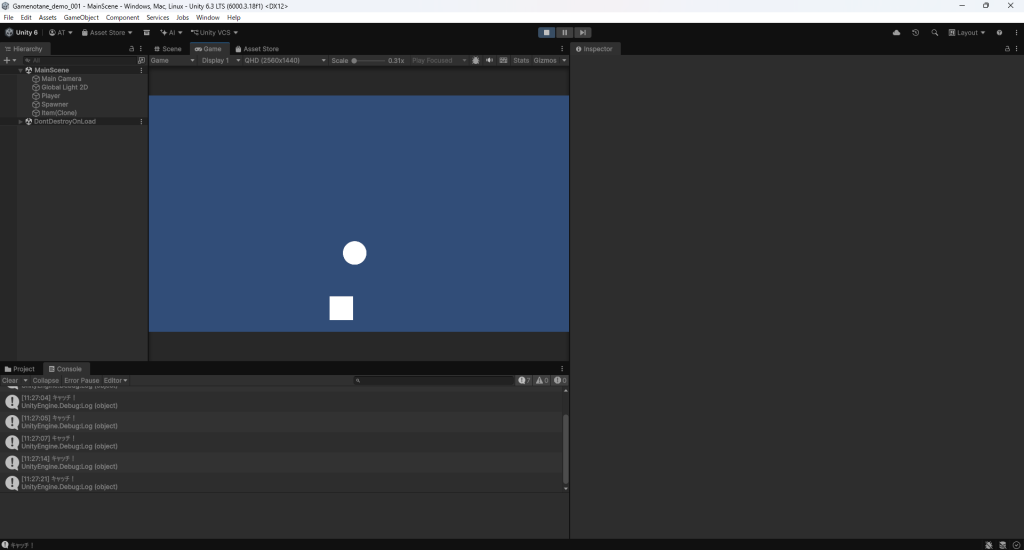Open the Hierarchy panel three-dot options menu
1024x550 pixels.
click(140, 49)
